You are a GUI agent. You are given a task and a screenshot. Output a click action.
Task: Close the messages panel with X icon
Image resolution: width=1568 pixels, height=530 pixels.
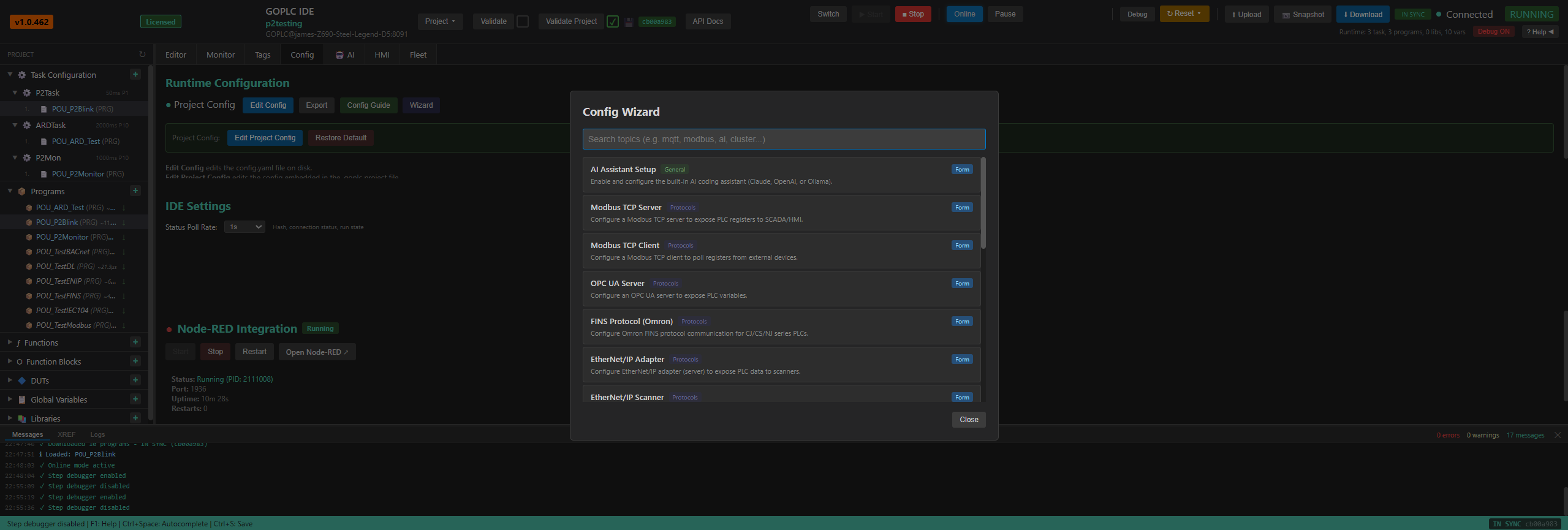click(1558, 435)
